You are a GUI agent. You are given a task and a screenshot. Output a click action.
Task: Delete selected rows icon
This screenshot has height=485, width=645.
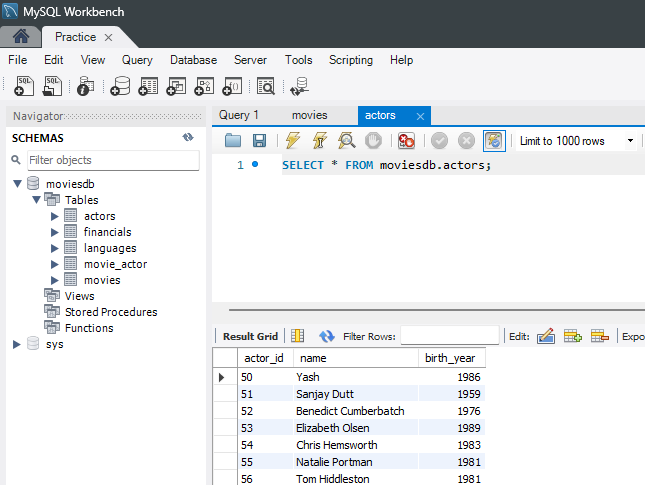[x=600, y=336]
